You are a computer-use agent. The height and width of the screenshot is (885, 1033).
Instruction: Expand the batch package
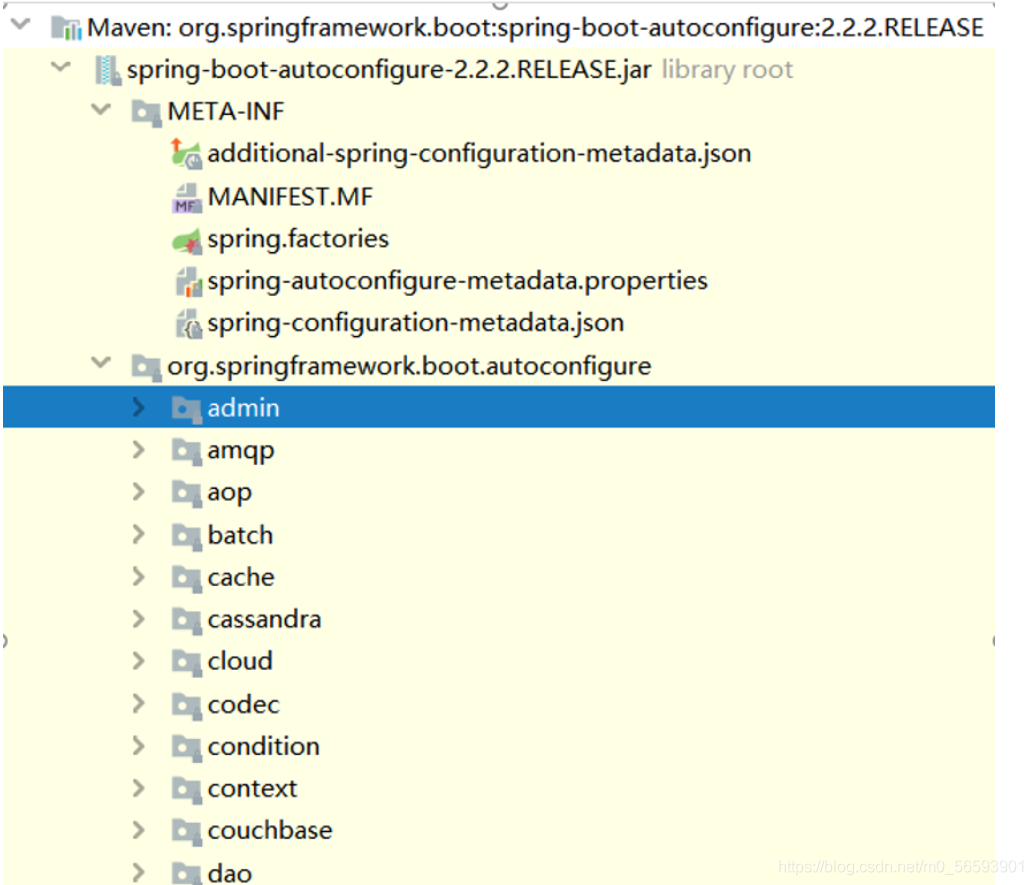[138, 534]
